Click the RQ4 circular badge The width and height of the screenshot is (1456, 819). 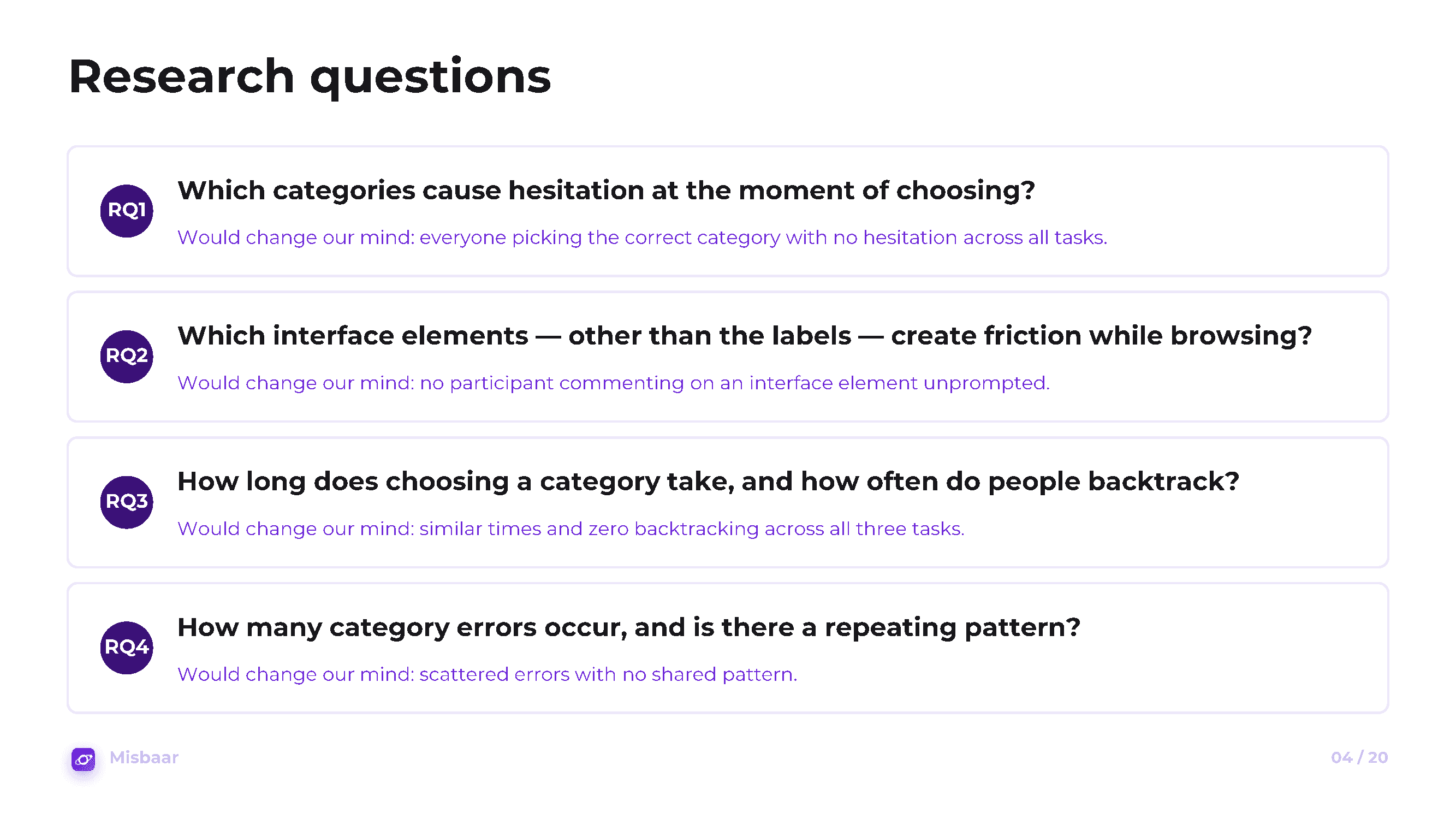click(127, 648)
